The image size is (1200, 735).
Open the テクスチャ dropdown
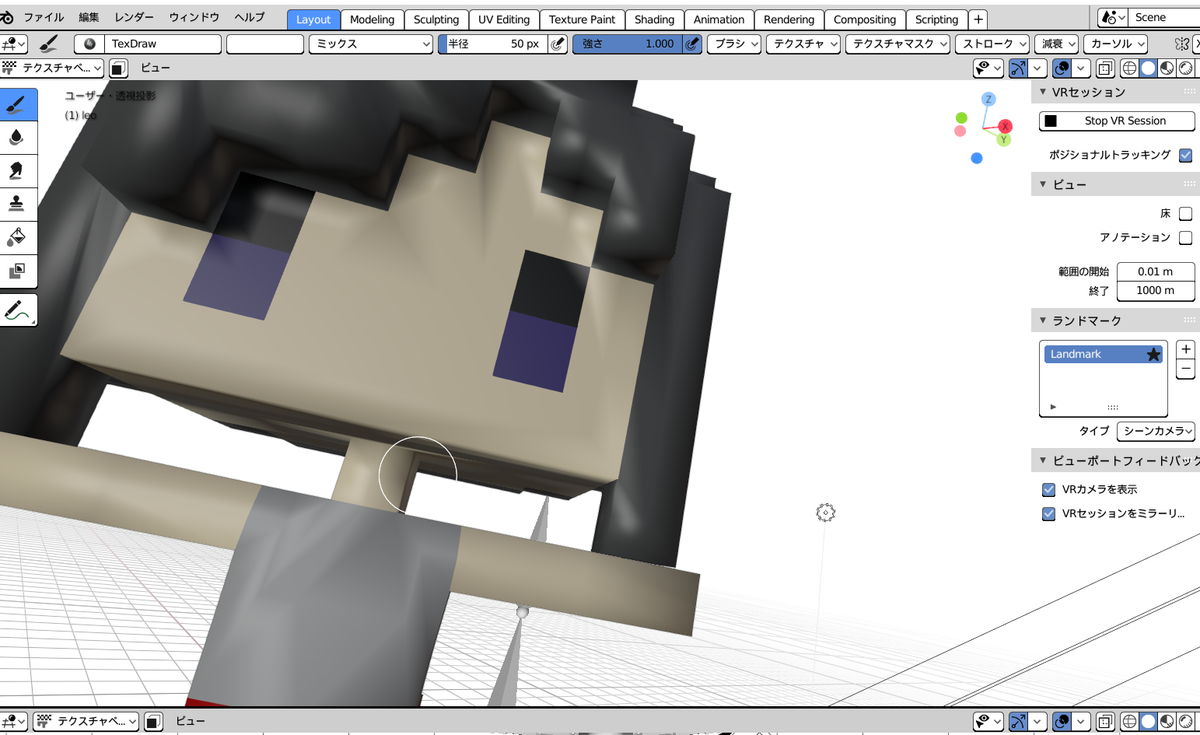point(803,44)
